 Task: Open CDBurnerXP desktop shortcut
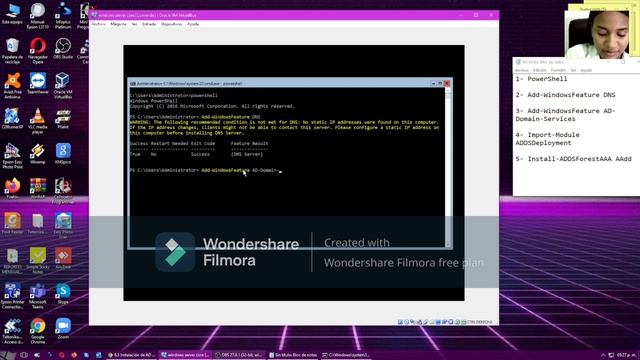[x=12, y=119]
